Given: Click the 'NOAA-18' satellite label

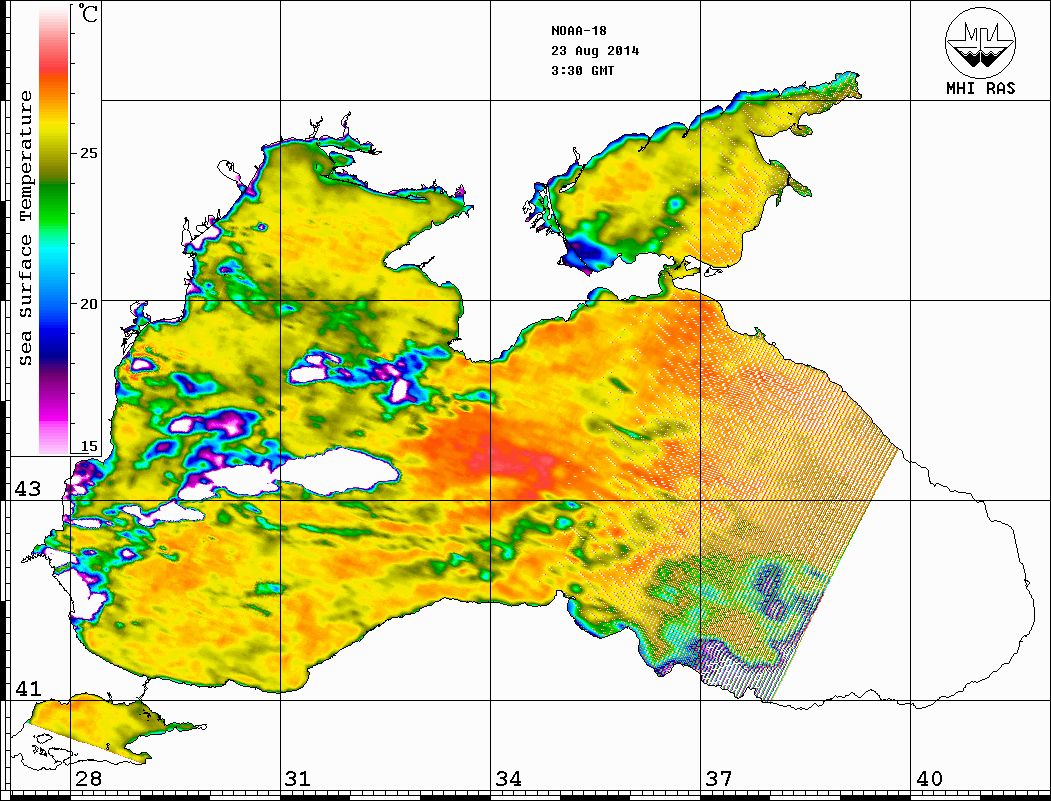Looking at the screenshot, I should 579,31.
